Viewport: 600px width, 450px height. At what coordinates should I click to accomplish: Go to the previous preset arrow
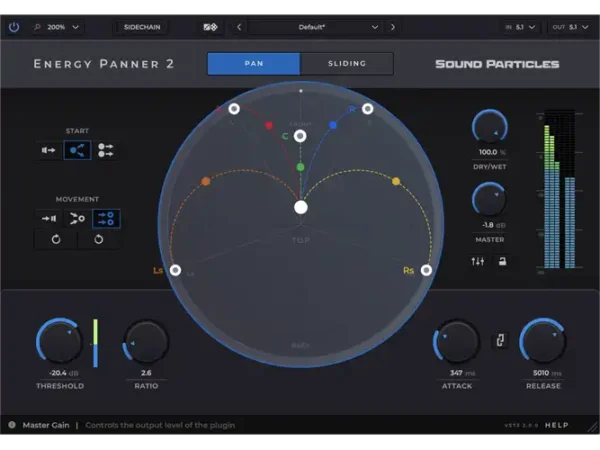click(239, 27)
